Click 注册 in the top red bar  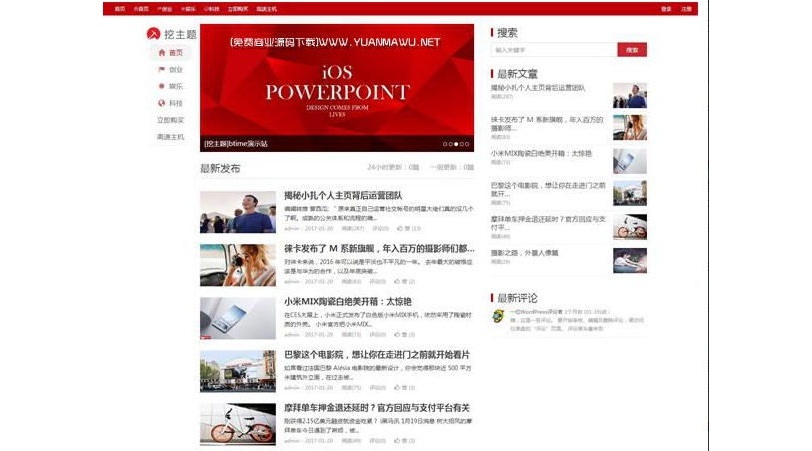pos(686,9)
